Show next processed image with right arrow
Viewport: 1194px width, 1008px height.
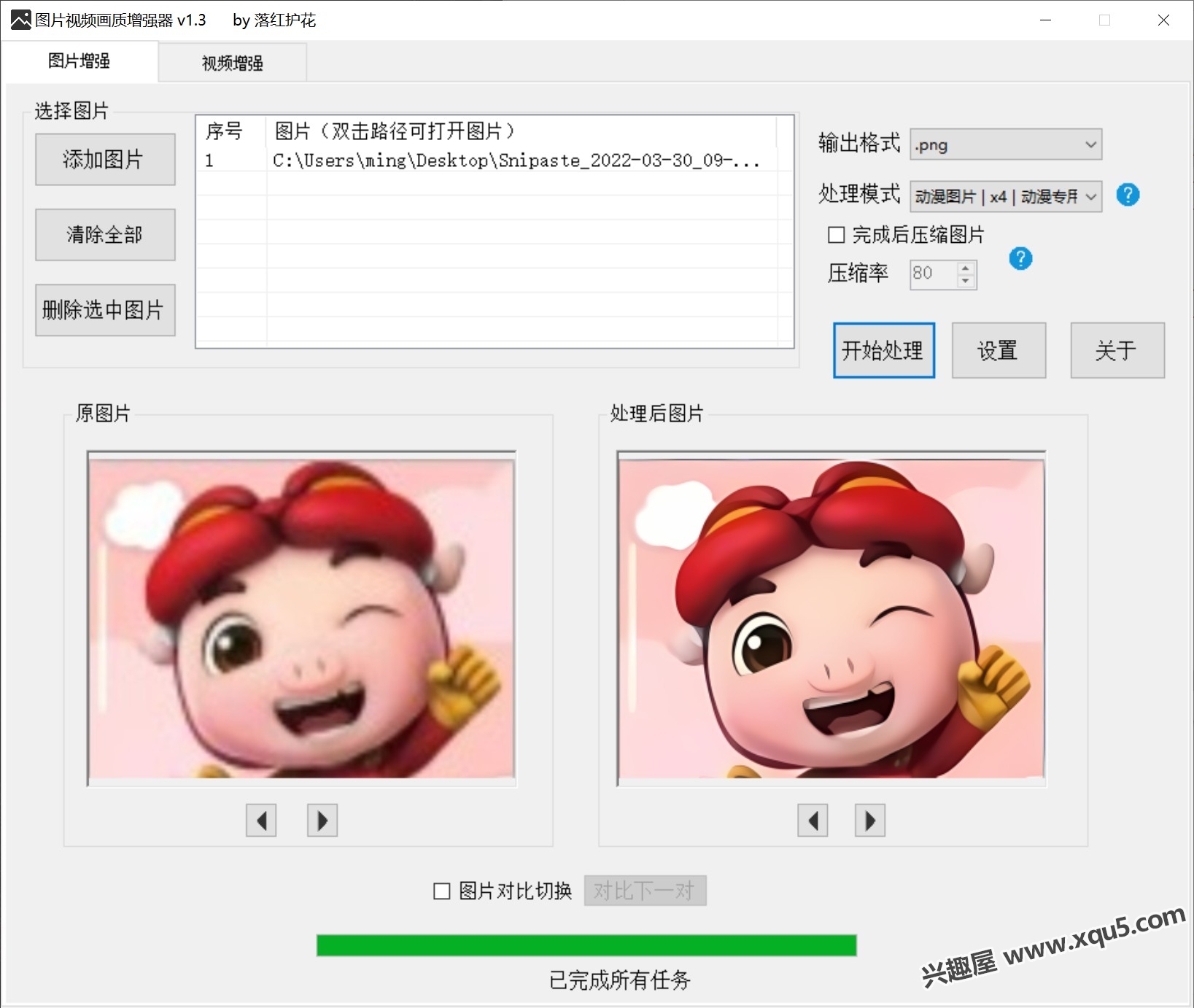tap(869, 821)
